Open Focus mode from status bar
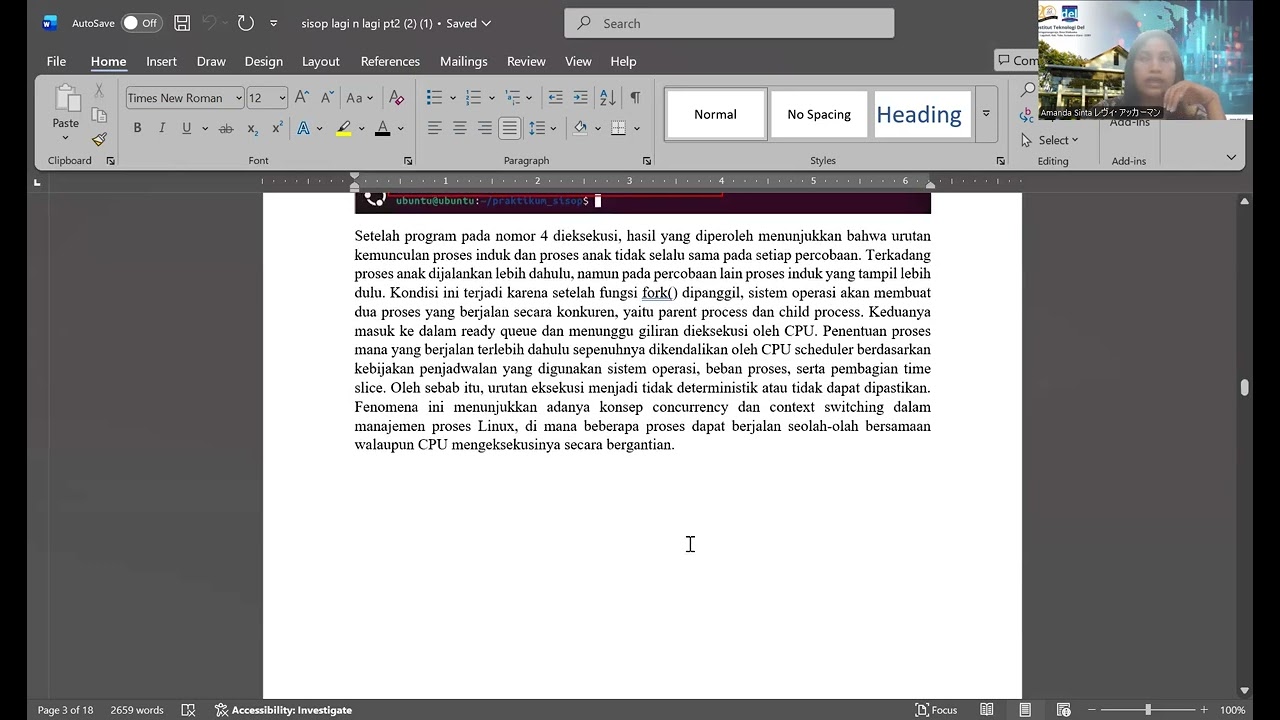The width and height of the screenshot is (1280, 720). [x=936, y=710]
